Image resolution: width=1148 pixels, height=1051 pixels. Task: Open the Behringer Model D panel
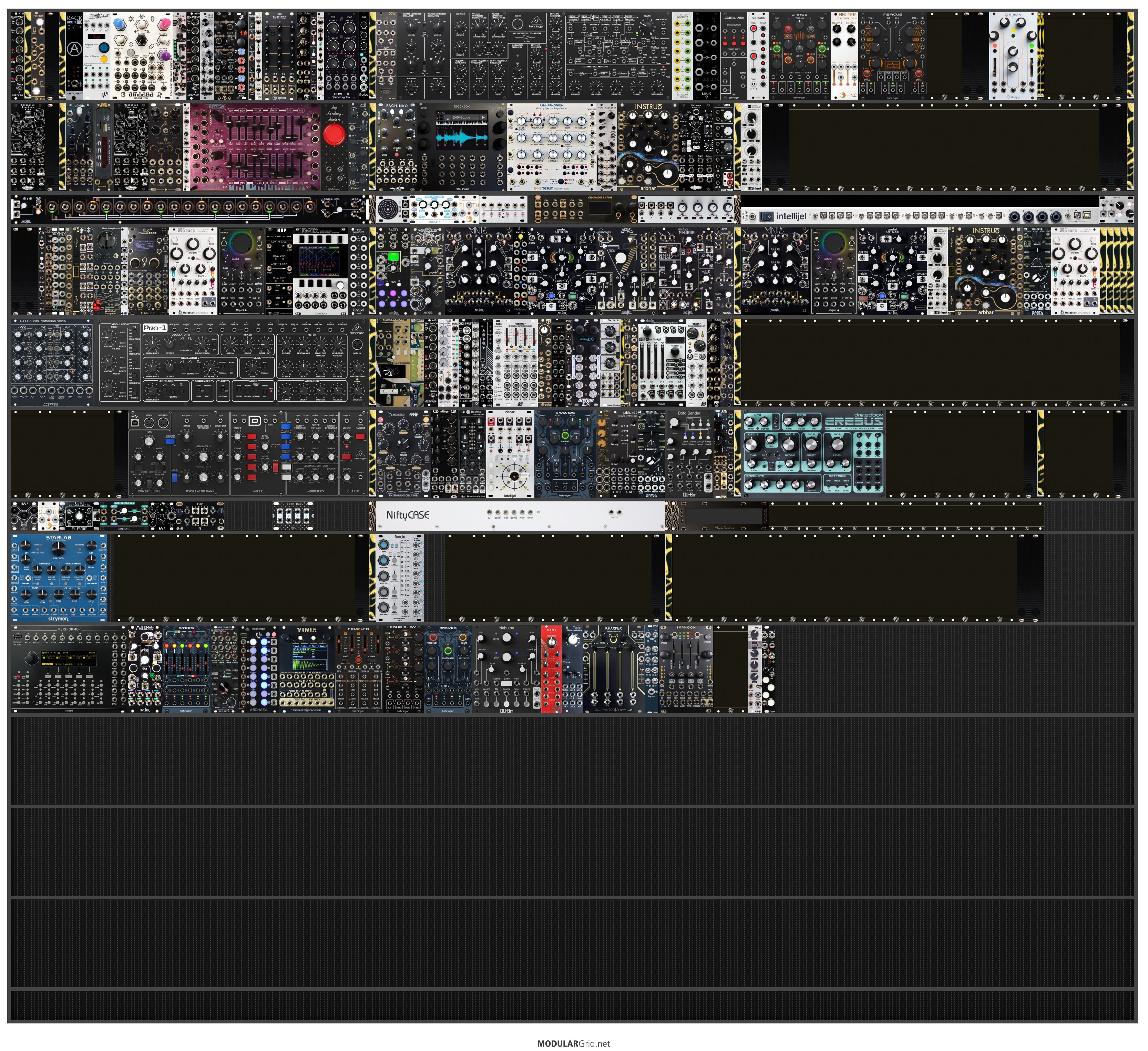pyautogui.click(x=248, y=453)
